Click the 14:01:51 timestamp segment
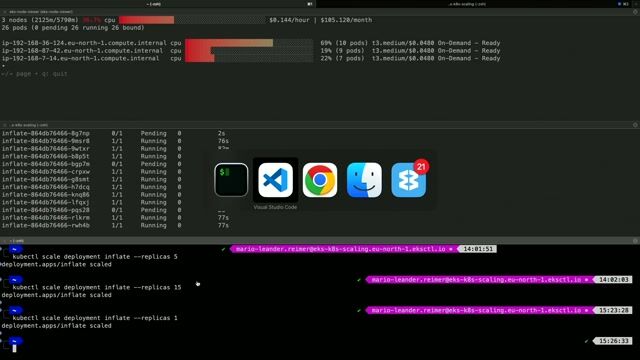Image resolution: width=640 pixels, height=360 pixels. click(x=478, y=249)
